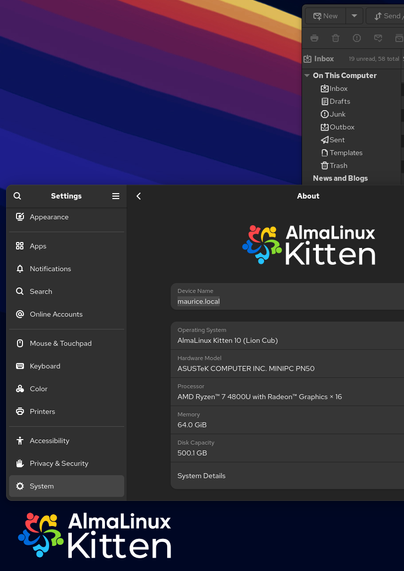Open Printers settings
The height and width of the screenshot is (571, 404).
pyautogui.click(x=67, y=411)
